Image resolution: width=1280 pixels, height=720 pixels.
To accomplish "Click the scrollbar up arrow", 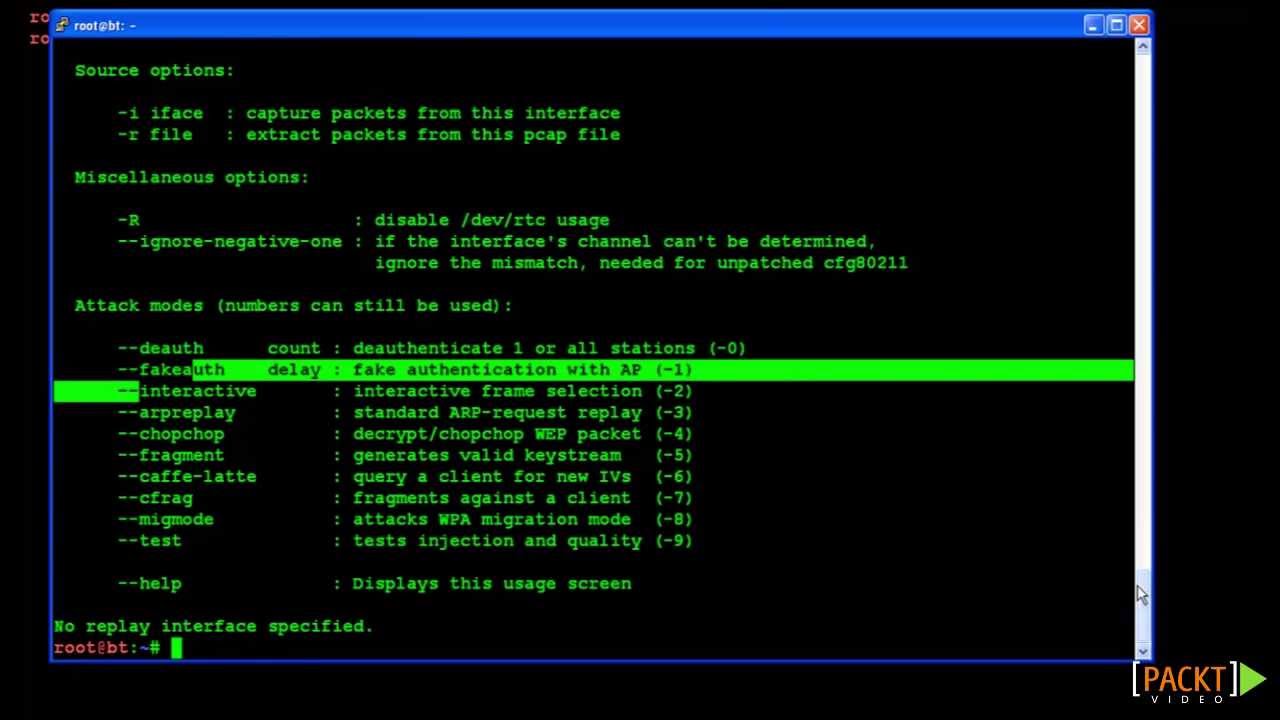I will tap(1143, 47).
